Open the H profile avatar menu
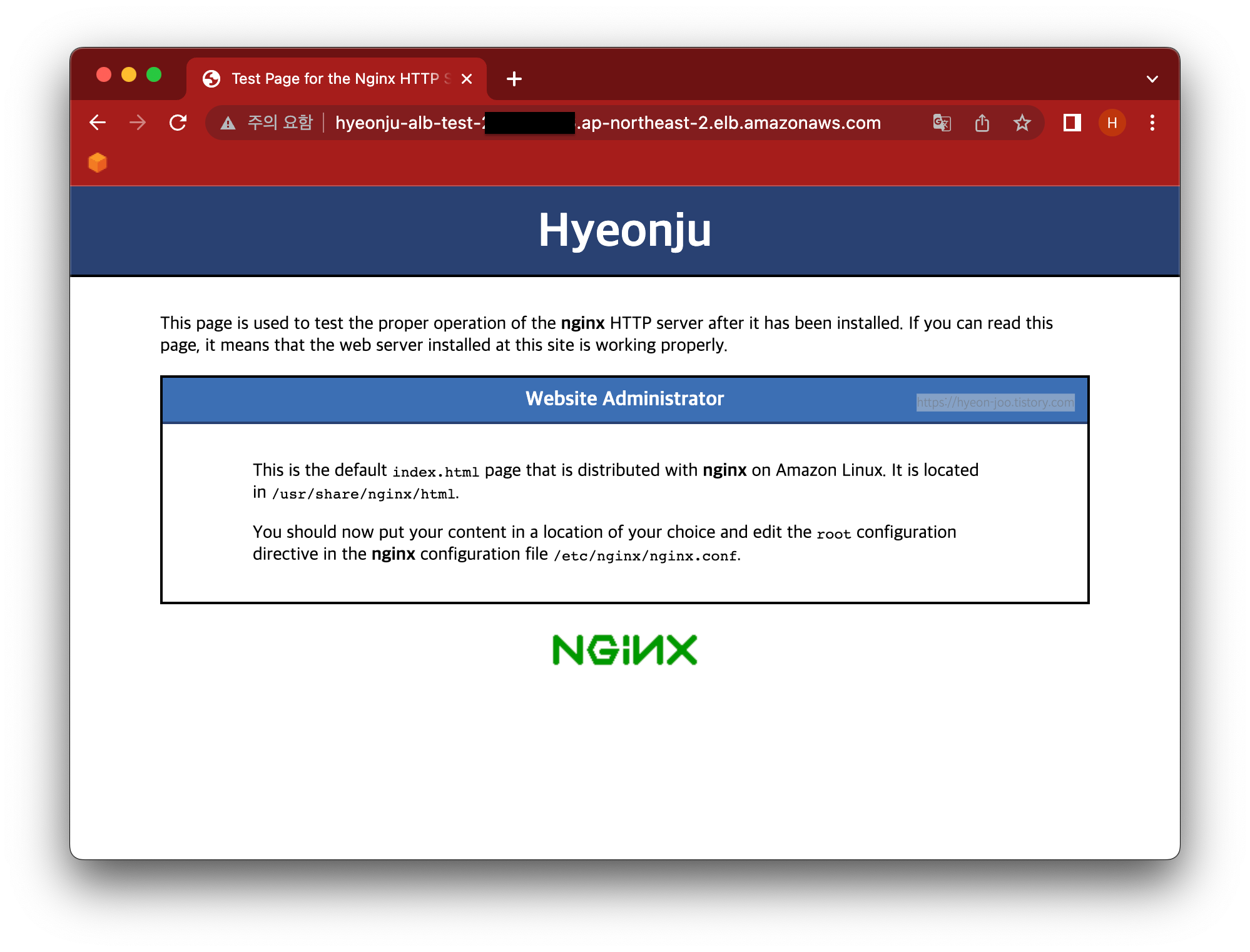The image size is (1250, 952). pyautogui.click(x=1112, y=123)
